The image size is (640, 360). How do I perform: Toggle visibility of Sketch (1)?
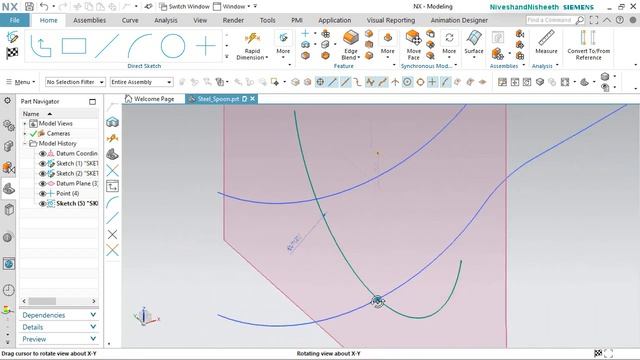tap(42, 163)
